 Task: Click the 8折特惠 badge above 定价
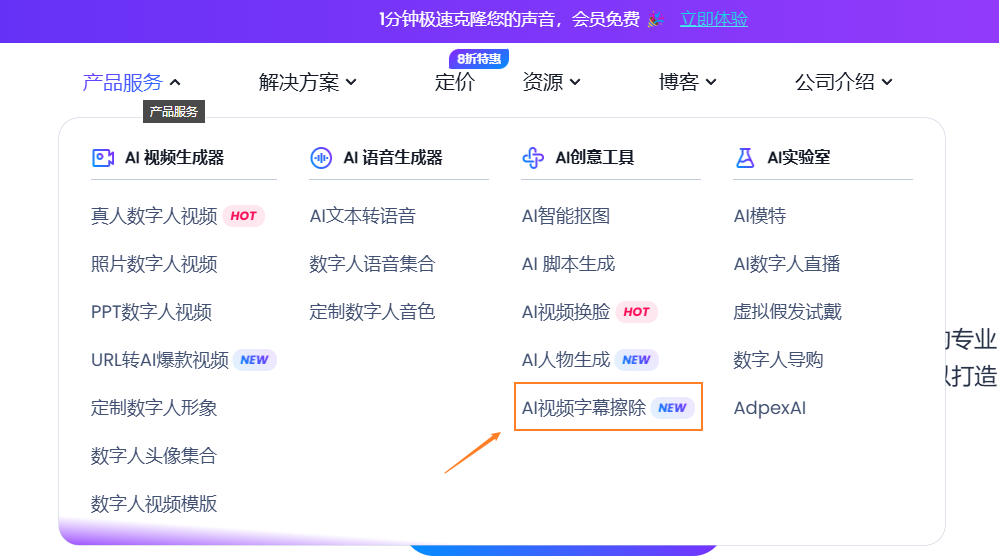click(x=479, y=59)
